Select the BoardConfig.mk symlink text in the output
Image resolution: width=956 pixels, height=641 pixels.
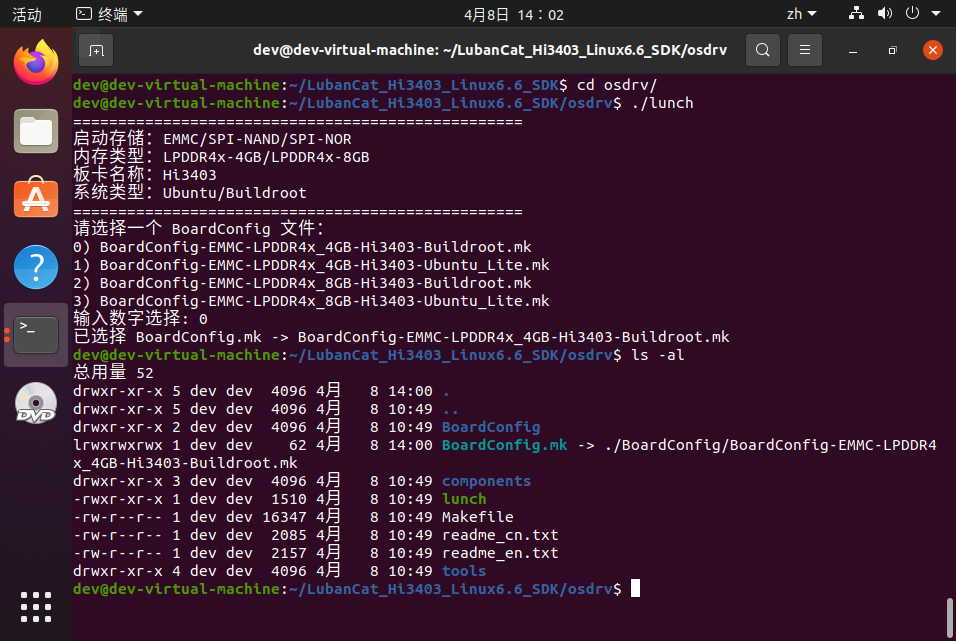[504, 445]
